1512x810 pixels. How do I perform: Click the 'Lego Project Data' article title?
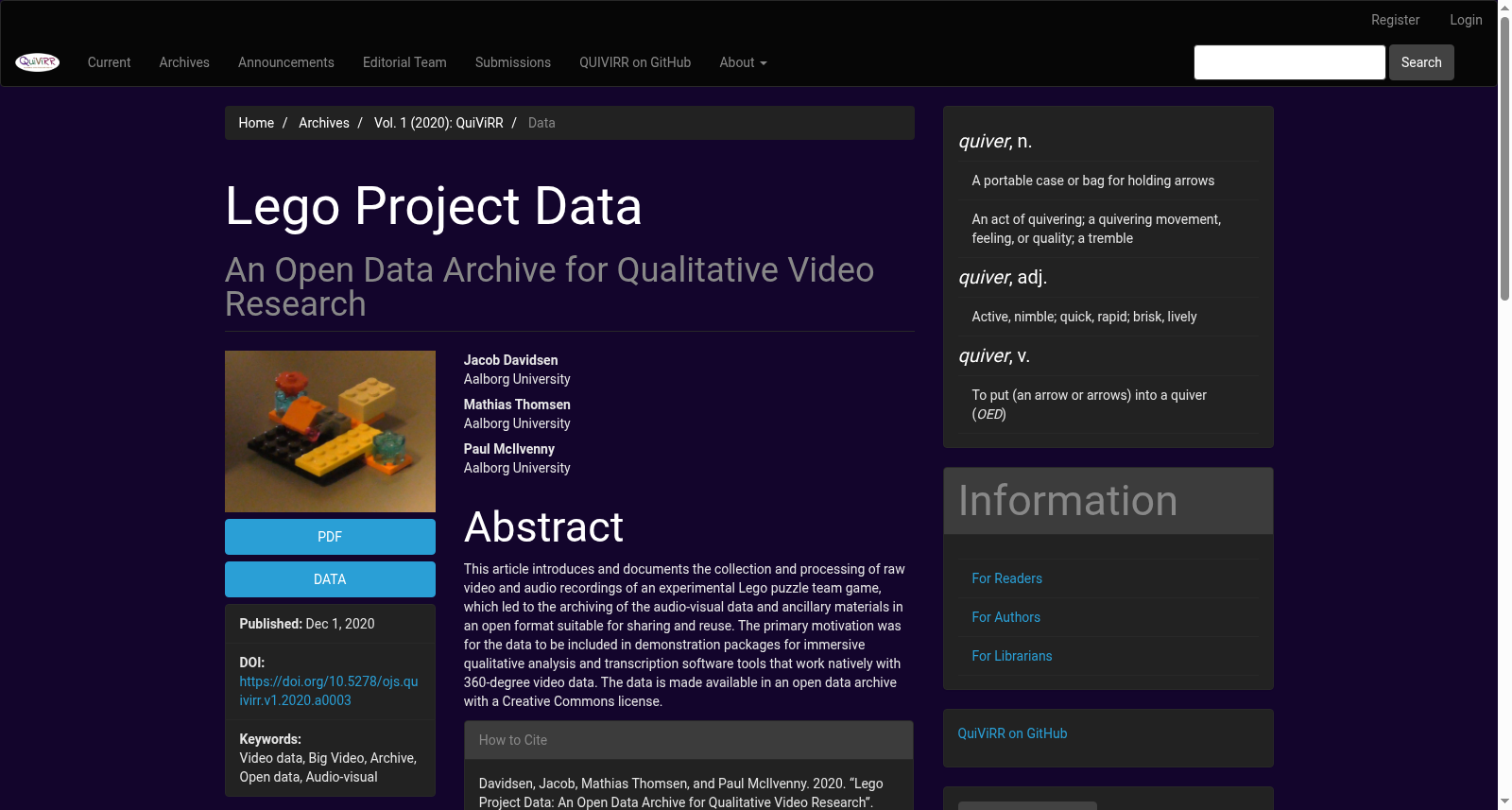(434, 206)
